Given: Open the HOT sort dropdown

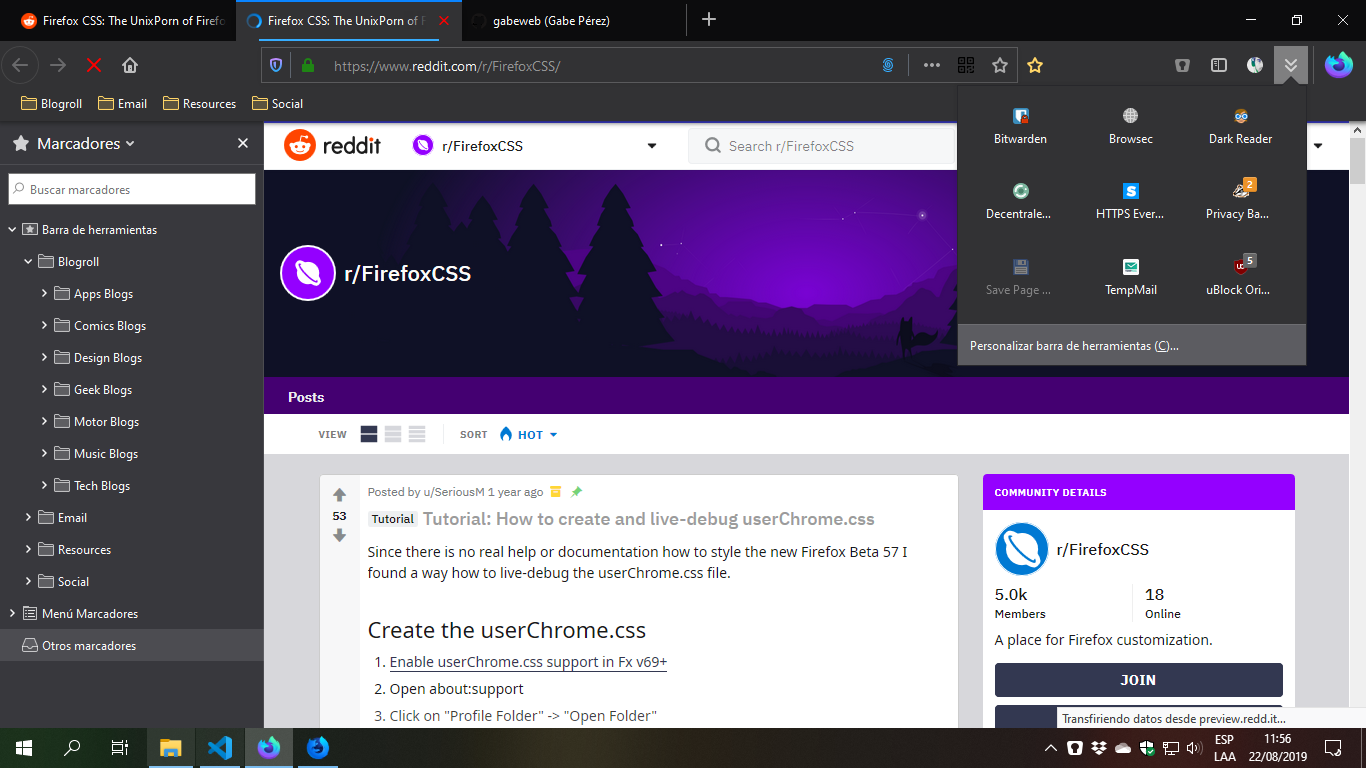Looking at the screenshot, I should tap(528, 434).
